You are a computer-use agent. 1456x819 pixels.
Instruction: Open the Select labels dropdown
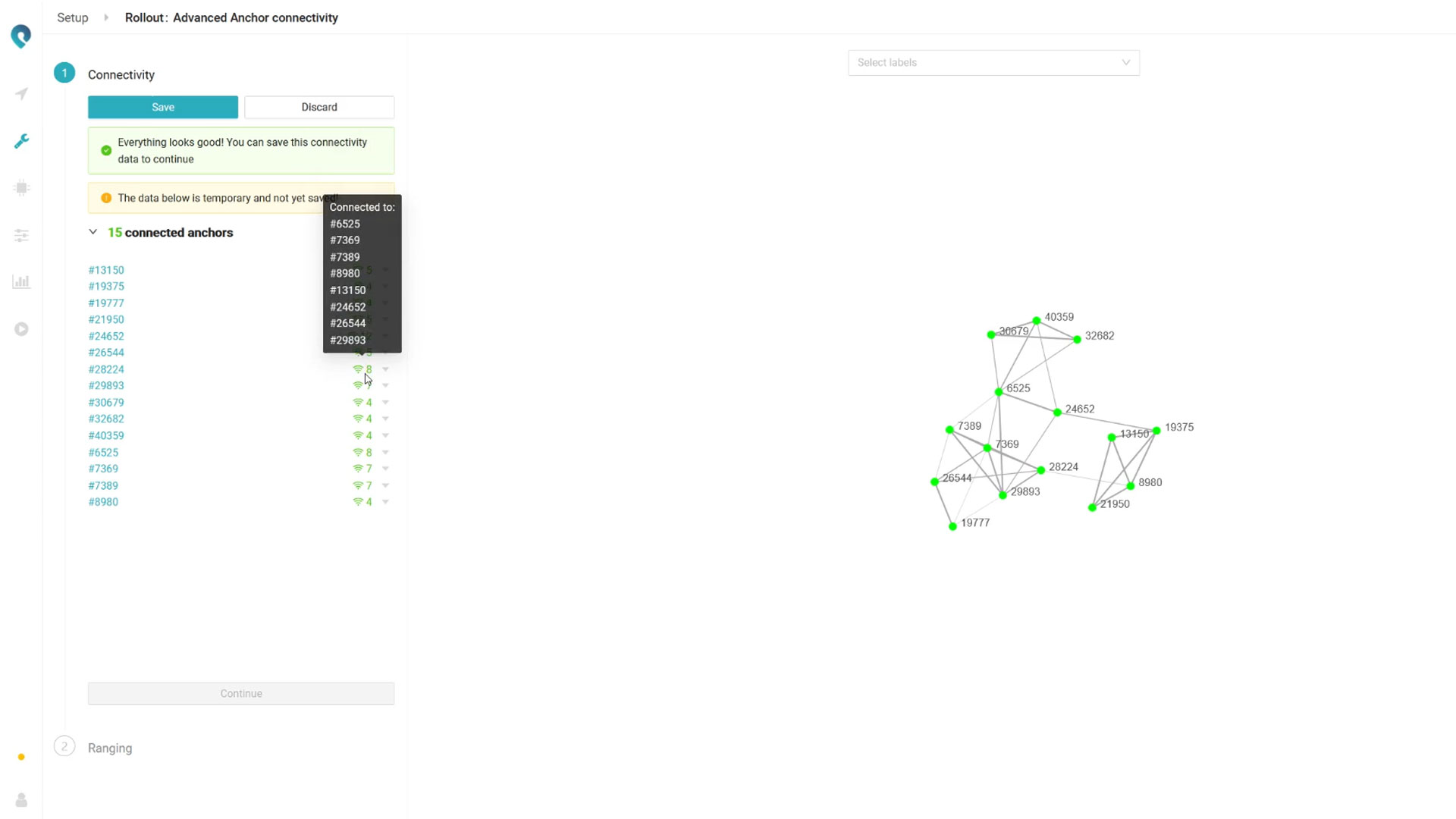click(x=993, y=63)
